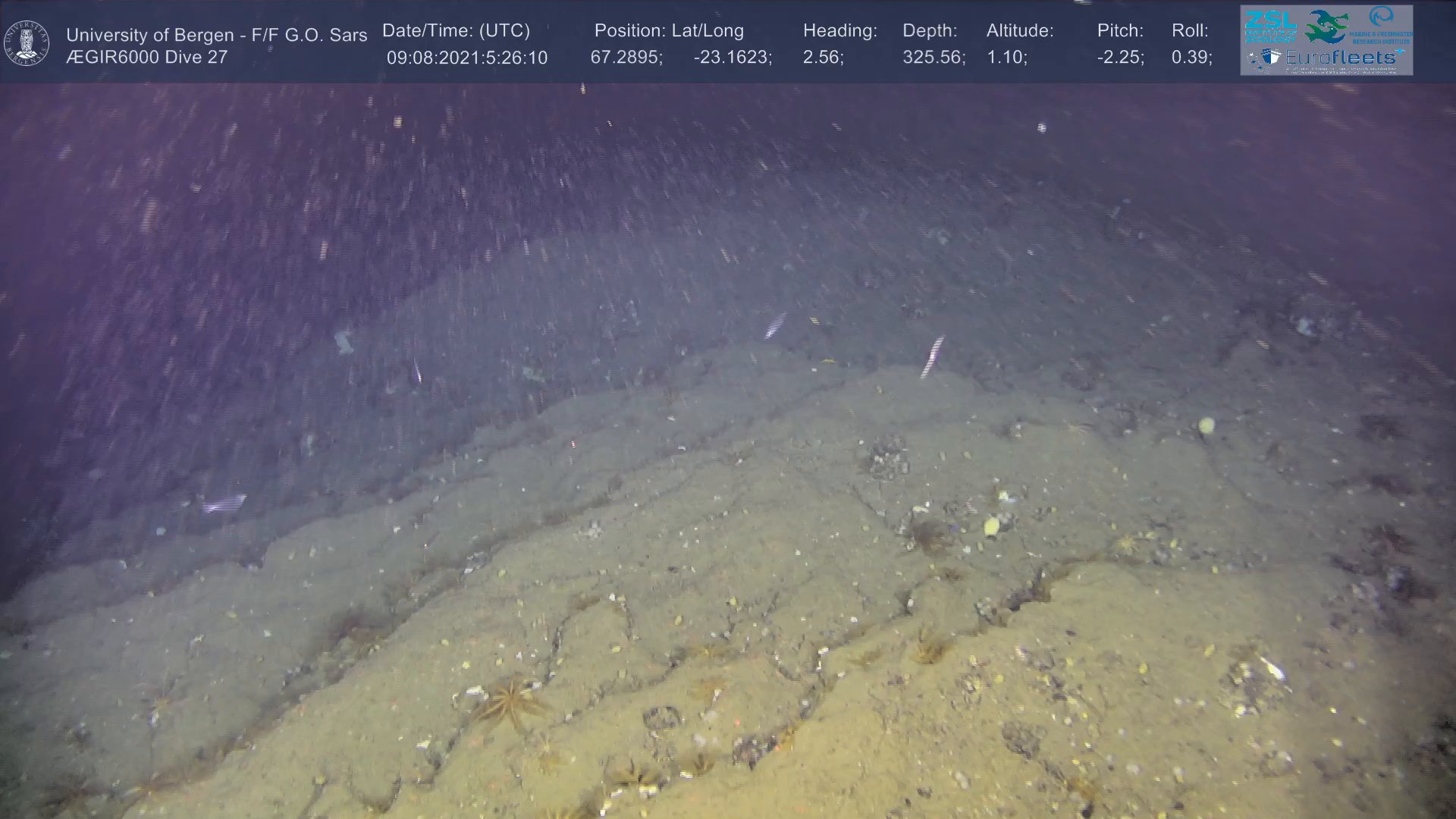This screenshot has width=1456, height=819.
Task: Click the ÆGIR6000 Dive 27 label
Action: [146, 57]
